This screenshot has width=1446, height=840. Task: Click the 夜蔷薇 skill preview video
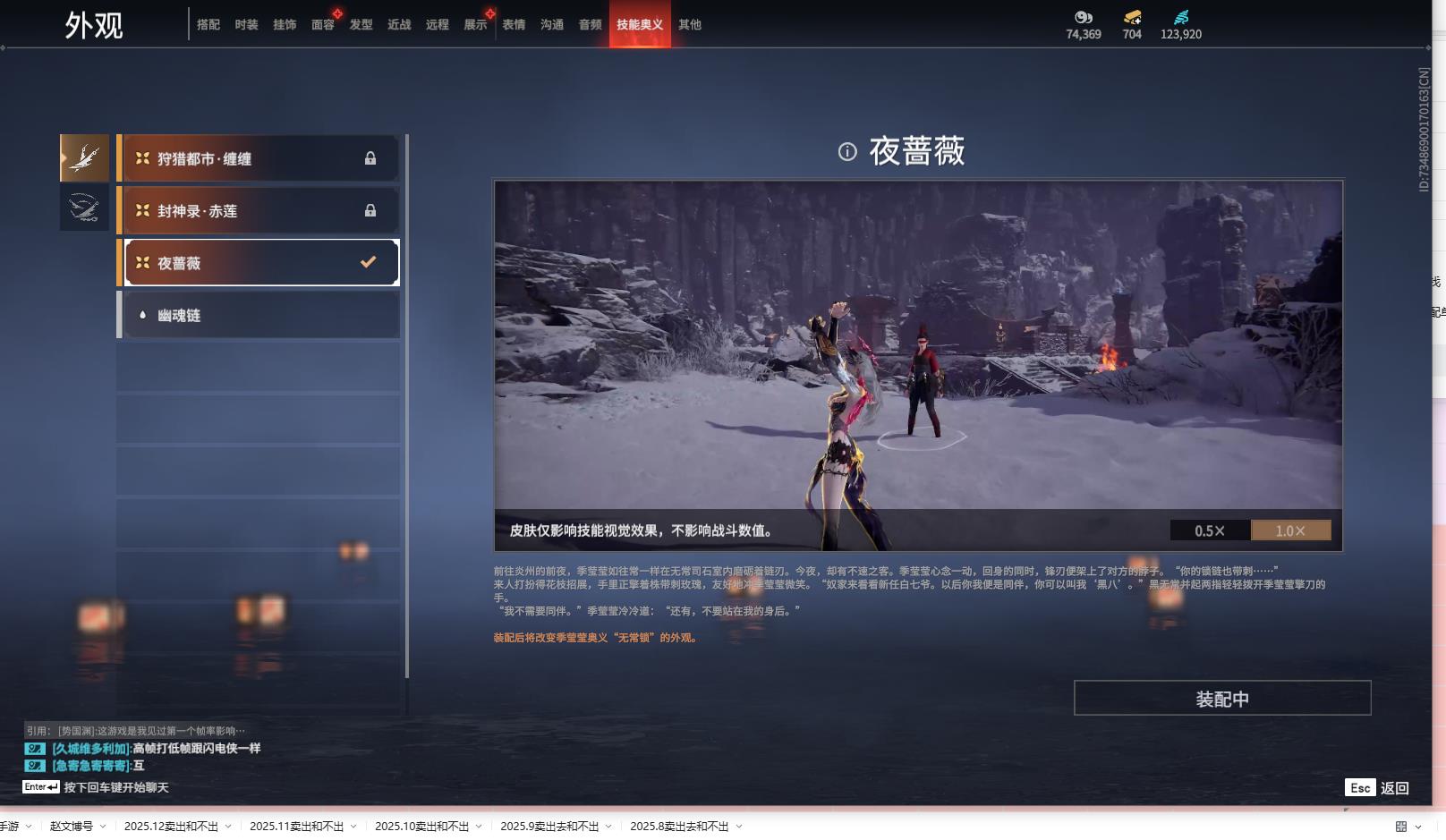pyautogui.click(x=918, y=366)
